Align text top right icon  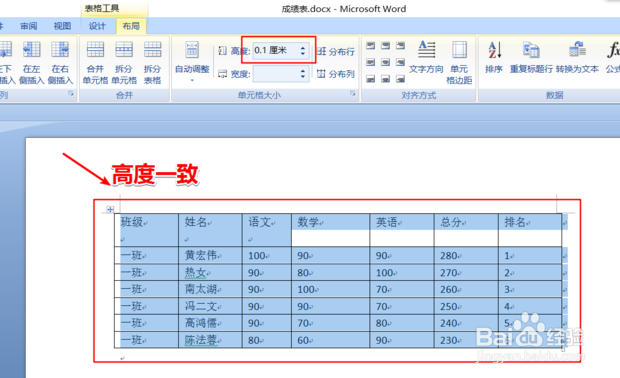400,45
